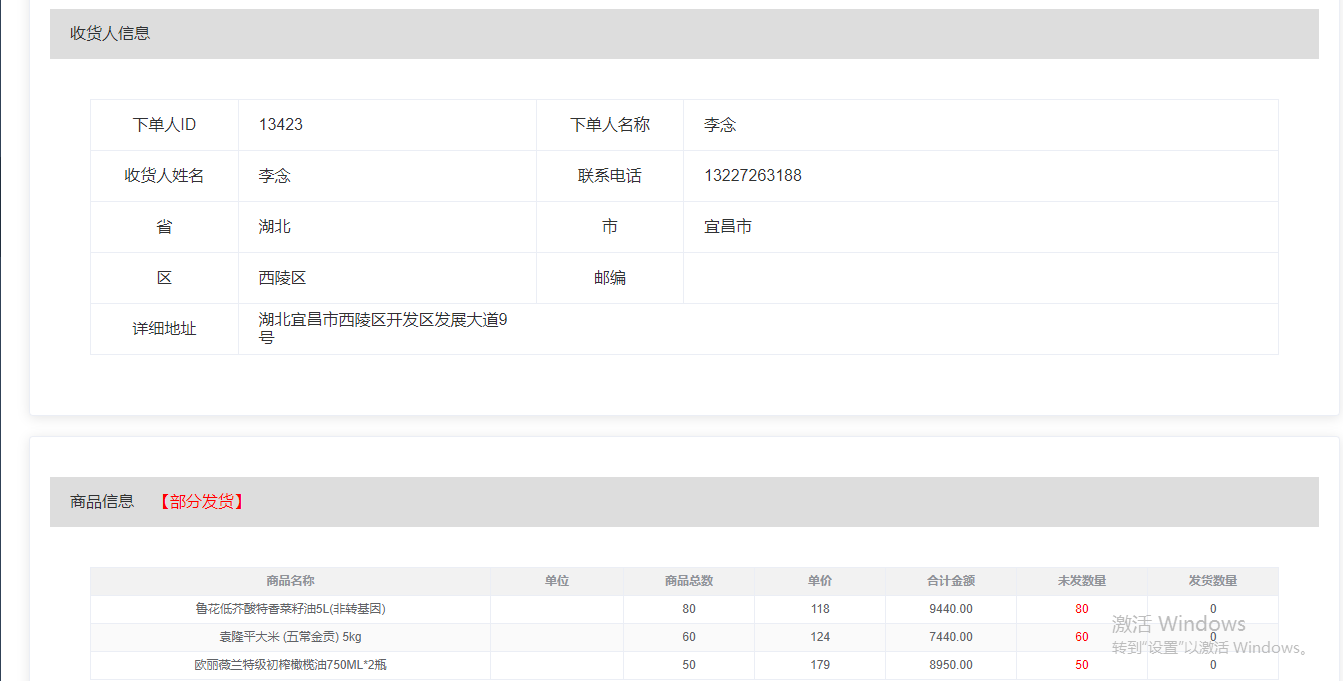The width and height of the screenshot is (1343, 681).
Task: Select the 鲁花低芥酸特香菜籽油5L product row
Action: [x=290, y=609]
